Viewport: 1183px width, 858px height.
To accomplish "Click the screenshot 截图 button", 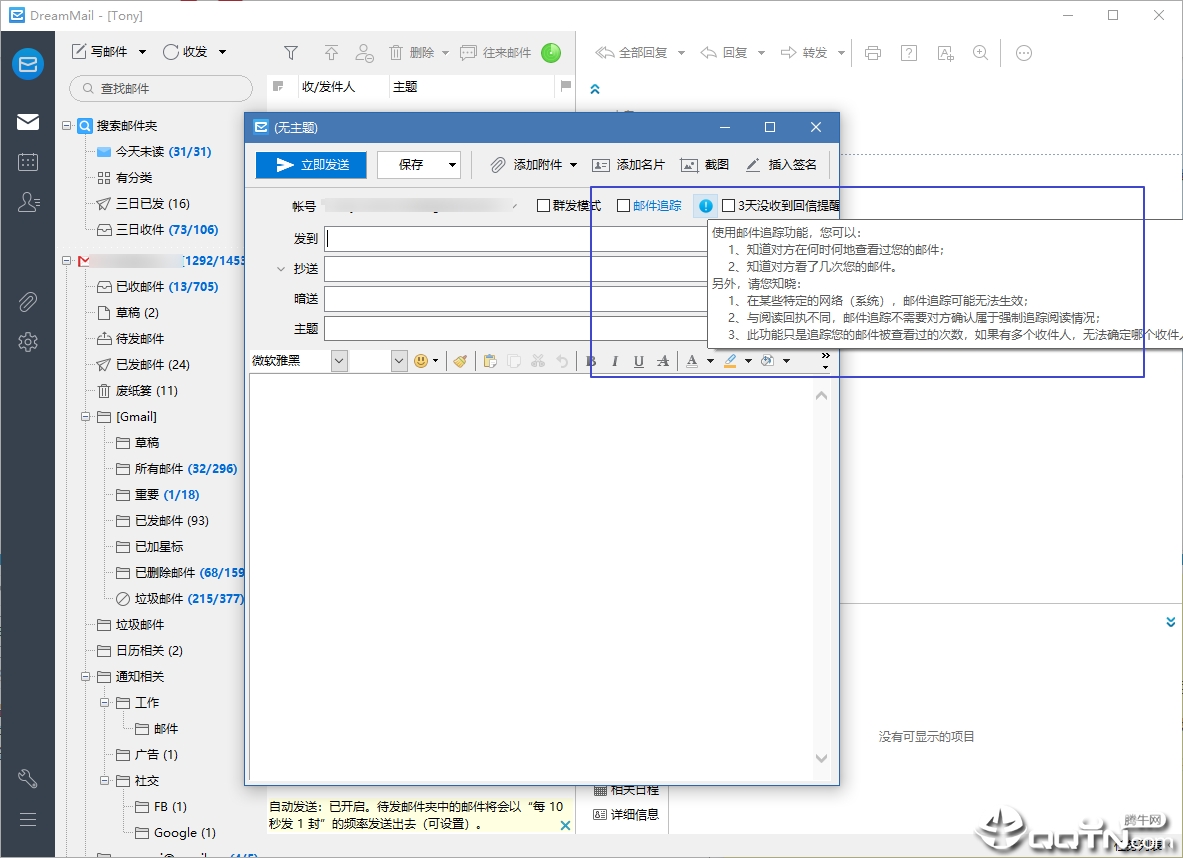I will [x=705, y=165].
